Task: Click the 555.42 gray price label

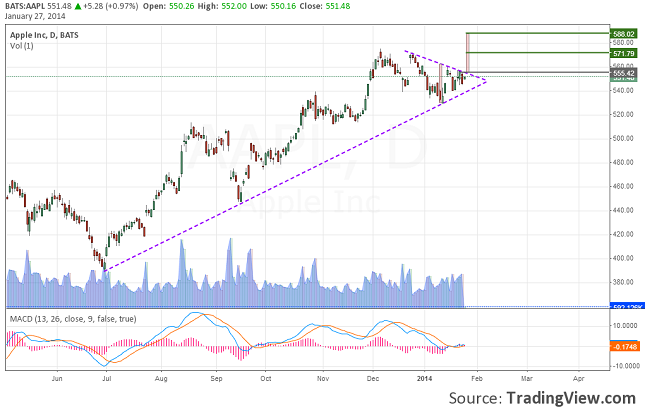Action: coord(623,73)
